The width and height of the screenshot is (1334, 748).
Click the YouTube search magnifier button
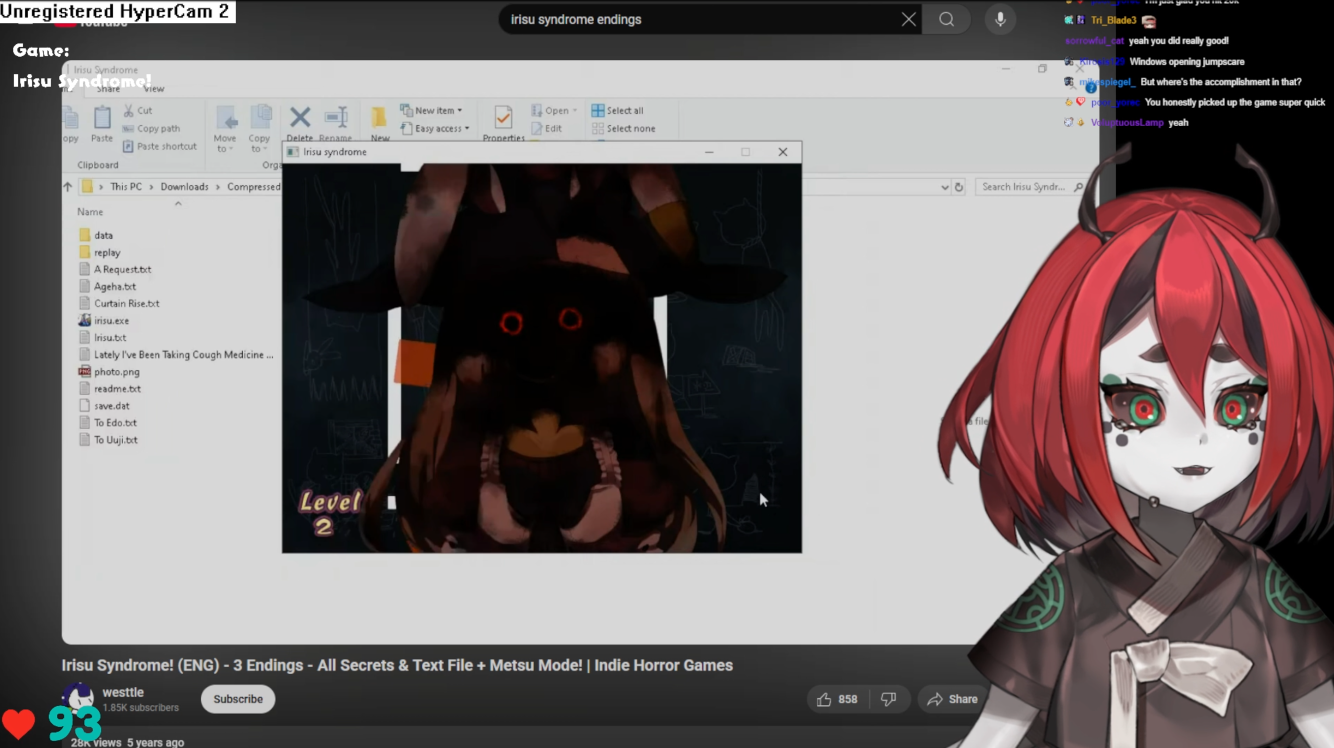pos(946,19)
